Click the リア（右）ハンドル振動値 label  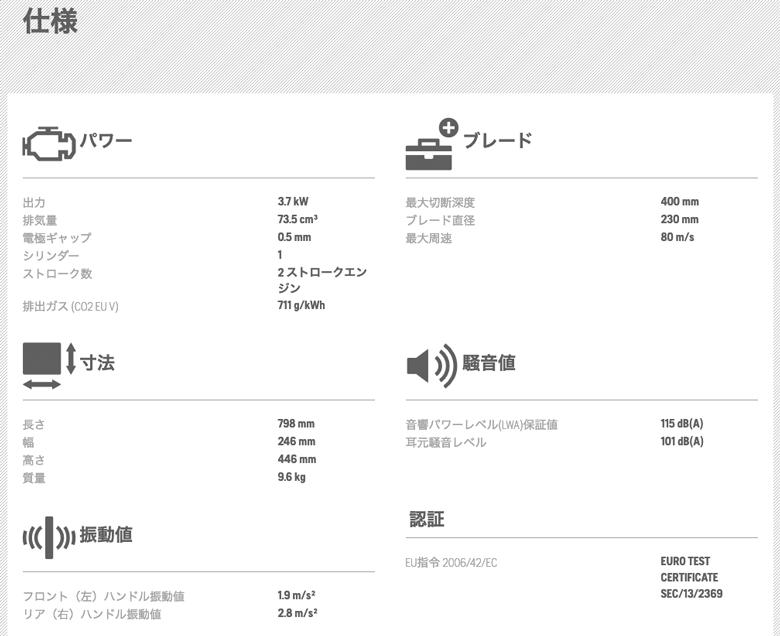pos(92,614)
